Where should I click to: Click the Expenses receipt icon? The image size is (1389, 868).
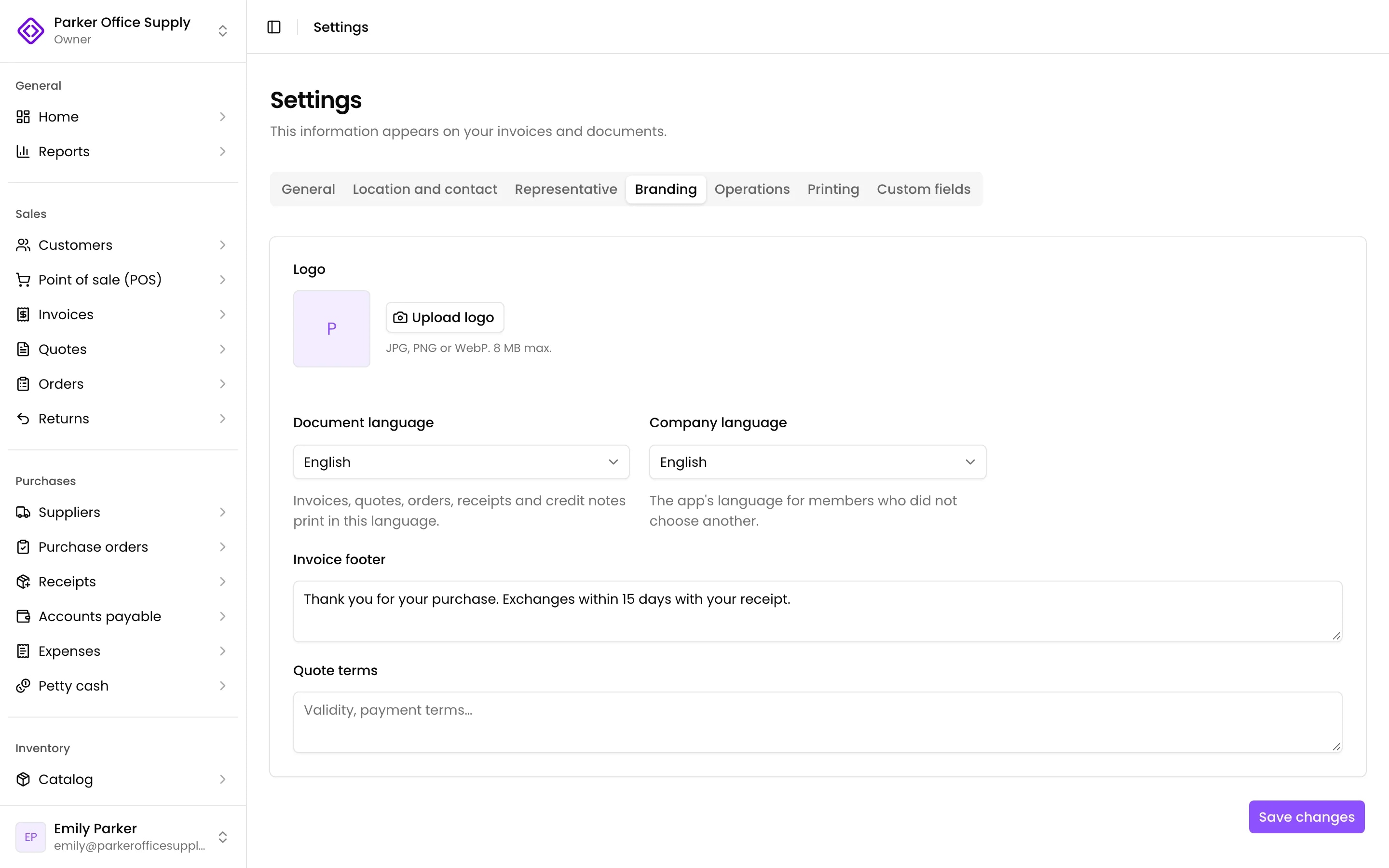pyautogui.click(x=23, y=651)
